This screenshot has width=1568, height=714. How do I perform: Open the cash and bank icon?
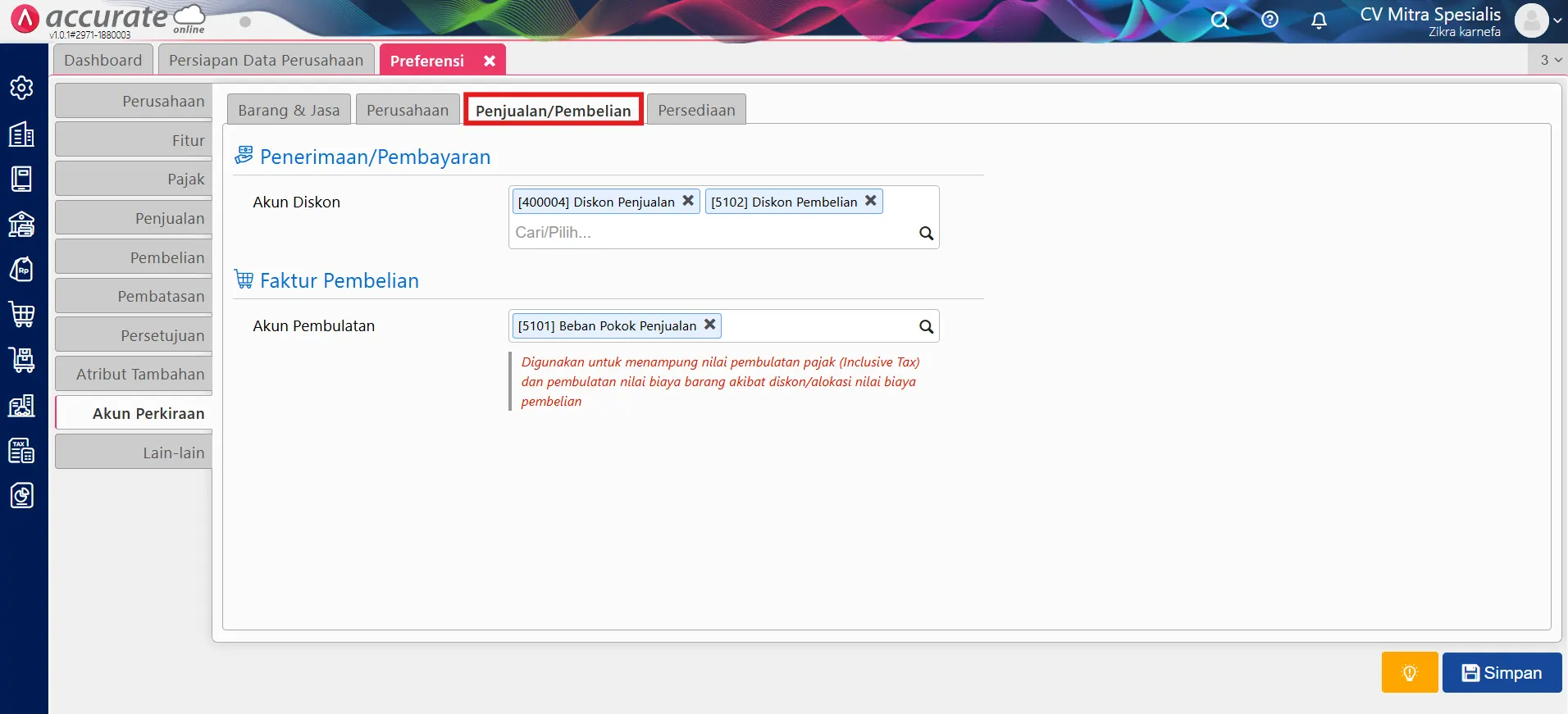(22, 224)
